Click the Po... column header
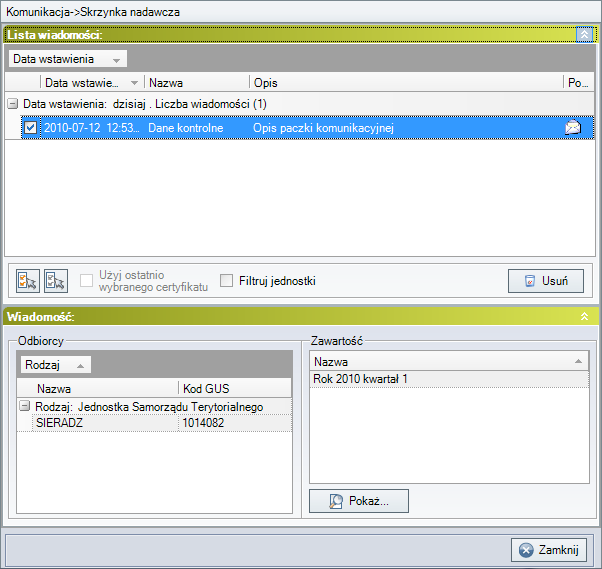Screen dimensions: 602x569 pyautogui.click(x=578, y=83)
